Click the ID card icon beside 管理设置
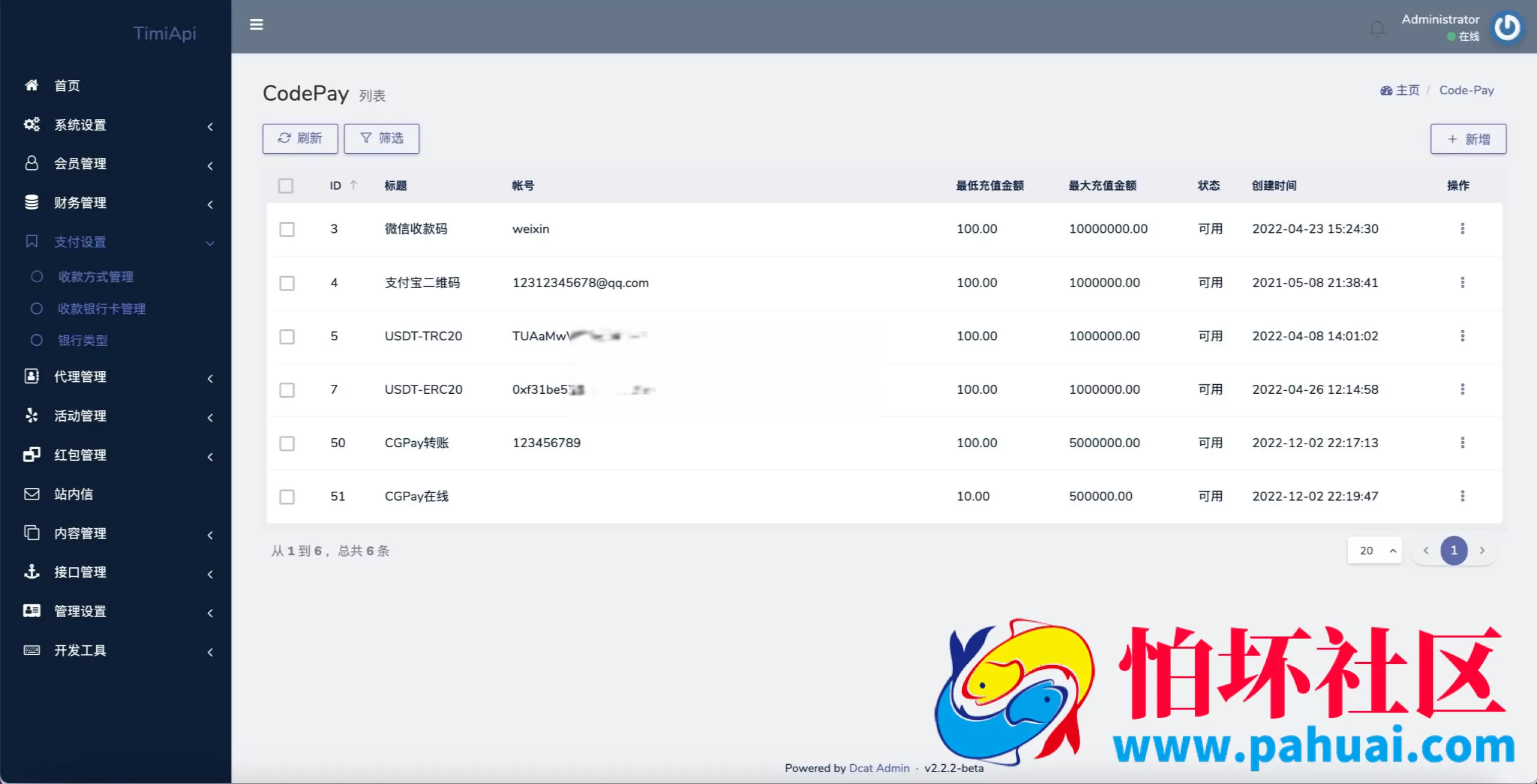The width and height of the screenshot is (1537, 784). [32, 611]
